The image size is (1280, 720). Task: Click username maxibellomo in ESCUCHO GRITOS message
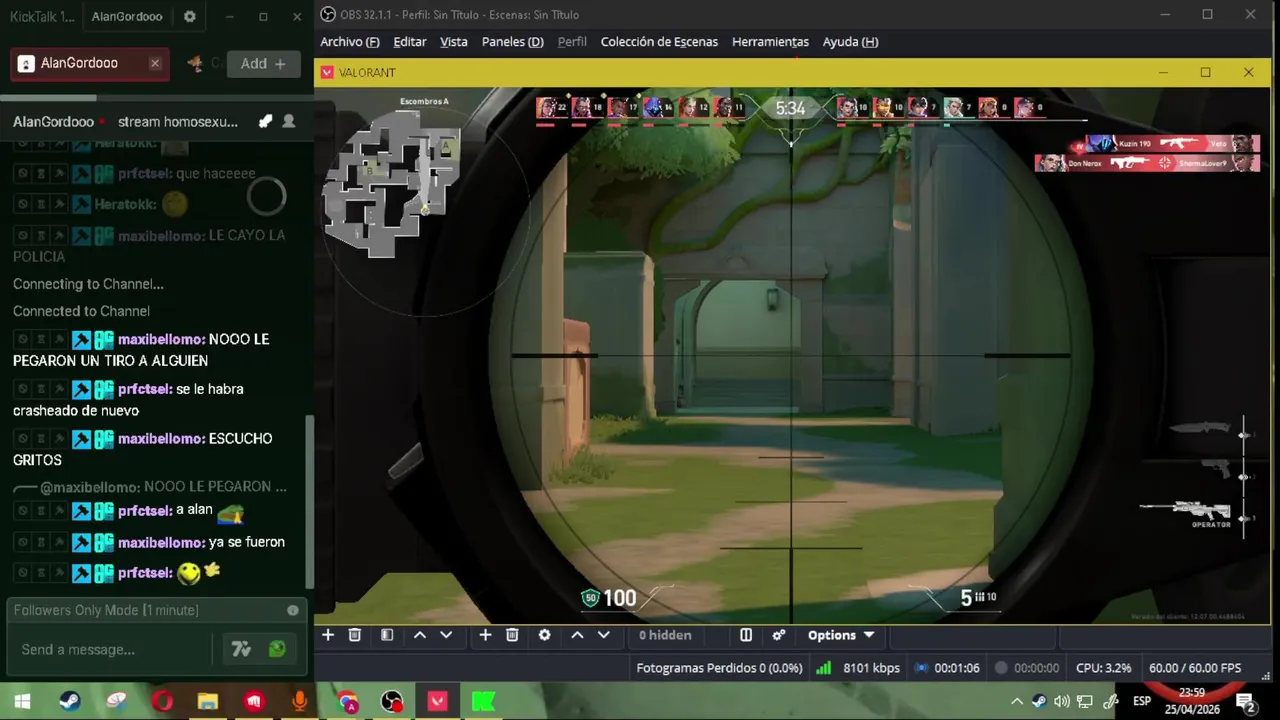tap(161, 439)
